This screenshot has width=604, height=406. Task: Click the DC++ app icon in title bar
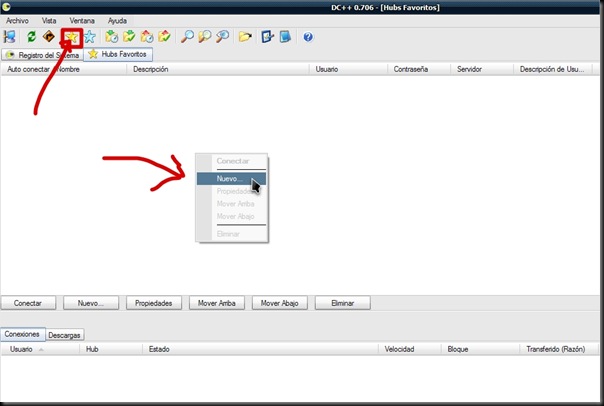click(6, 7)
